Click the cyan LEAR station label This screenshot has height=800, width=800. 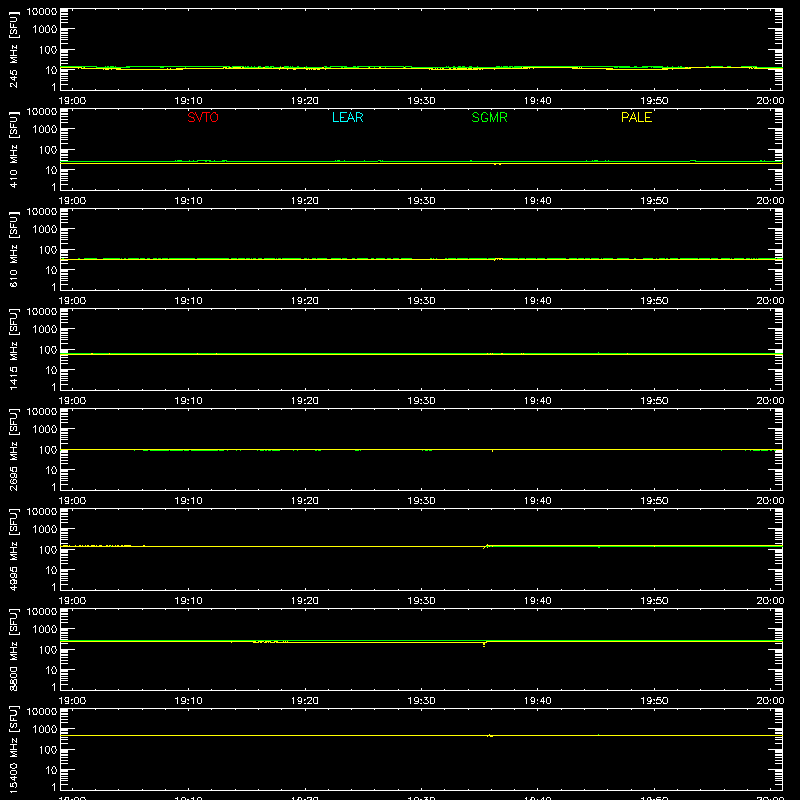(347, 117)
